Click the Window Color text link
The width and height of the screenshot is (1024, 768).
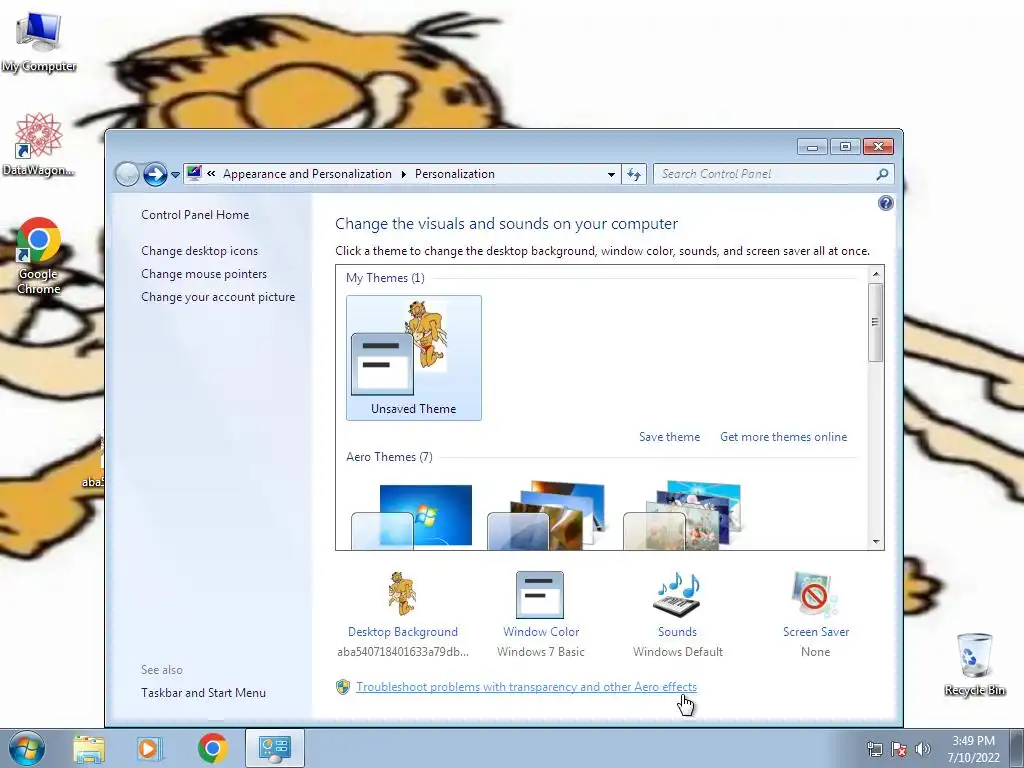pyautogui.click(x=541, y=632)
